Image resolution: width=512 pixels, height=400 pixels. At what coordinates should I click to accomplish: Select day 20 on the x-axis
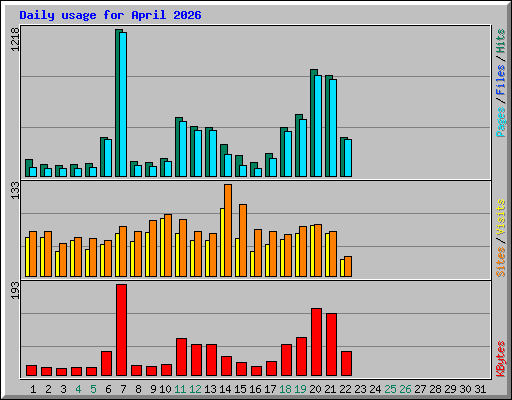[316, 389]
